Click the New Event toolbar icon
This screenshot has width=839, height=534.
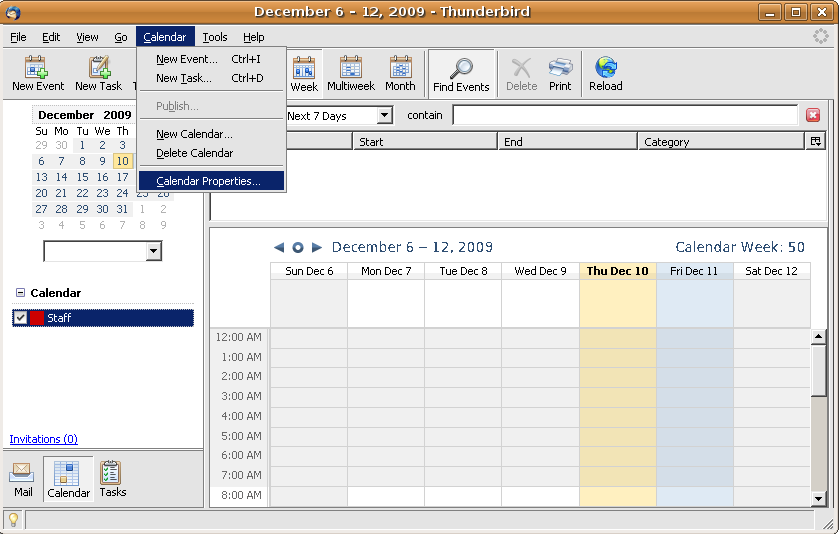(36, 67)
